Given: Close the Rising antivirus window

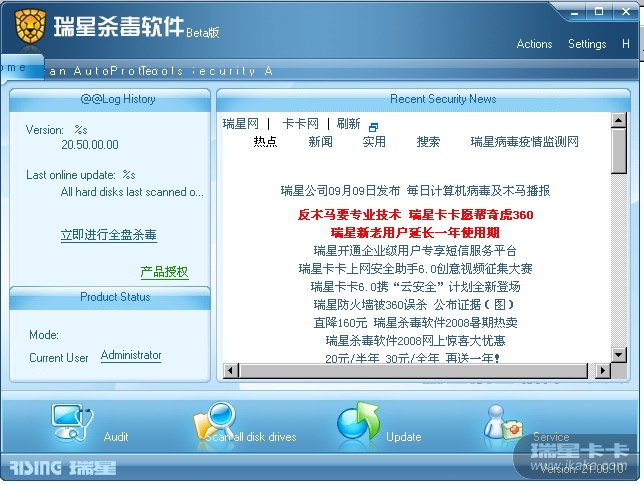Looking at the screenshot, I should [x=626, y=12].
